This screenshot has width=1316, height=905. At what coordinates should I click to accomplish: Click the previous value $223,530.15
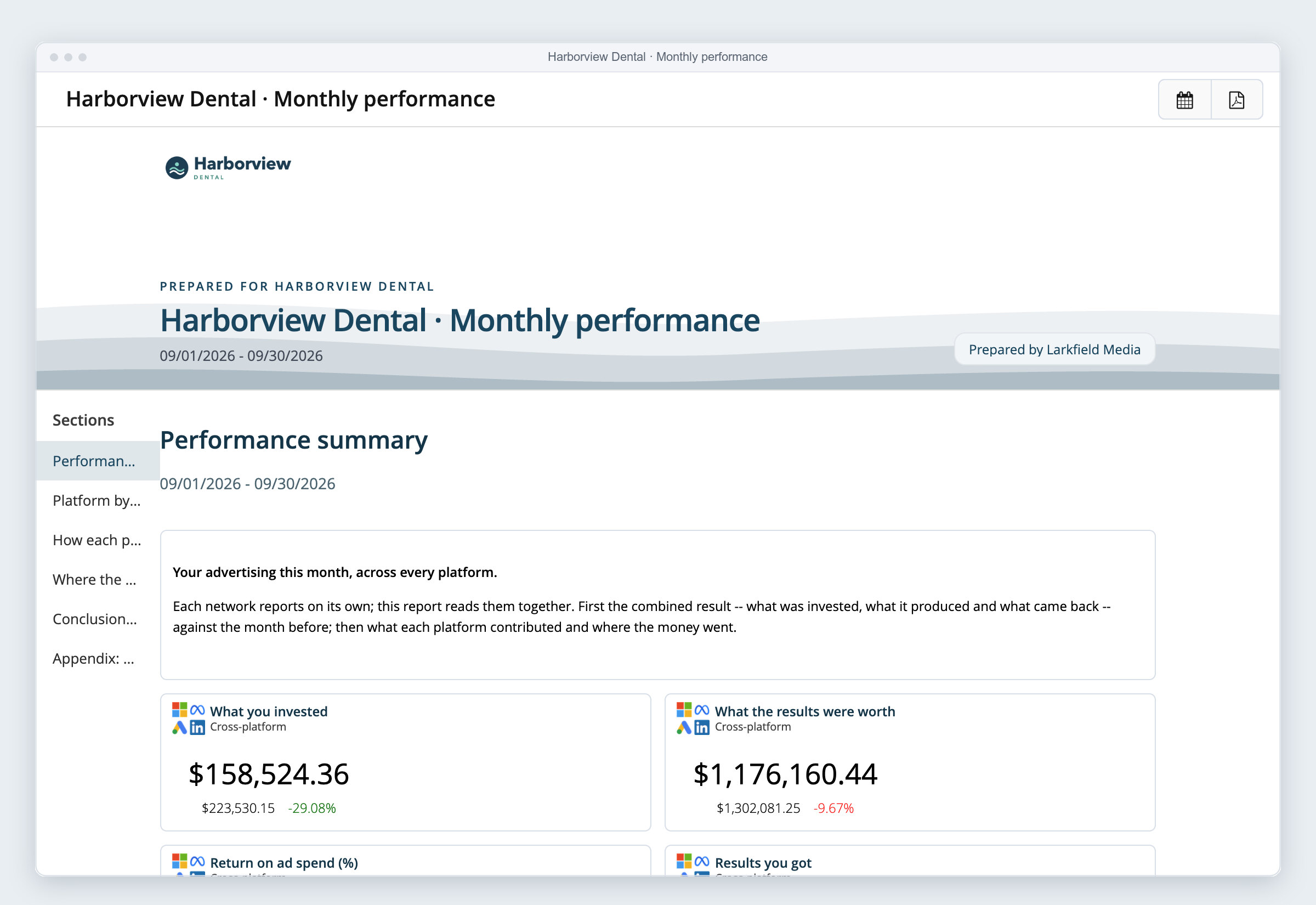point(238,808)
